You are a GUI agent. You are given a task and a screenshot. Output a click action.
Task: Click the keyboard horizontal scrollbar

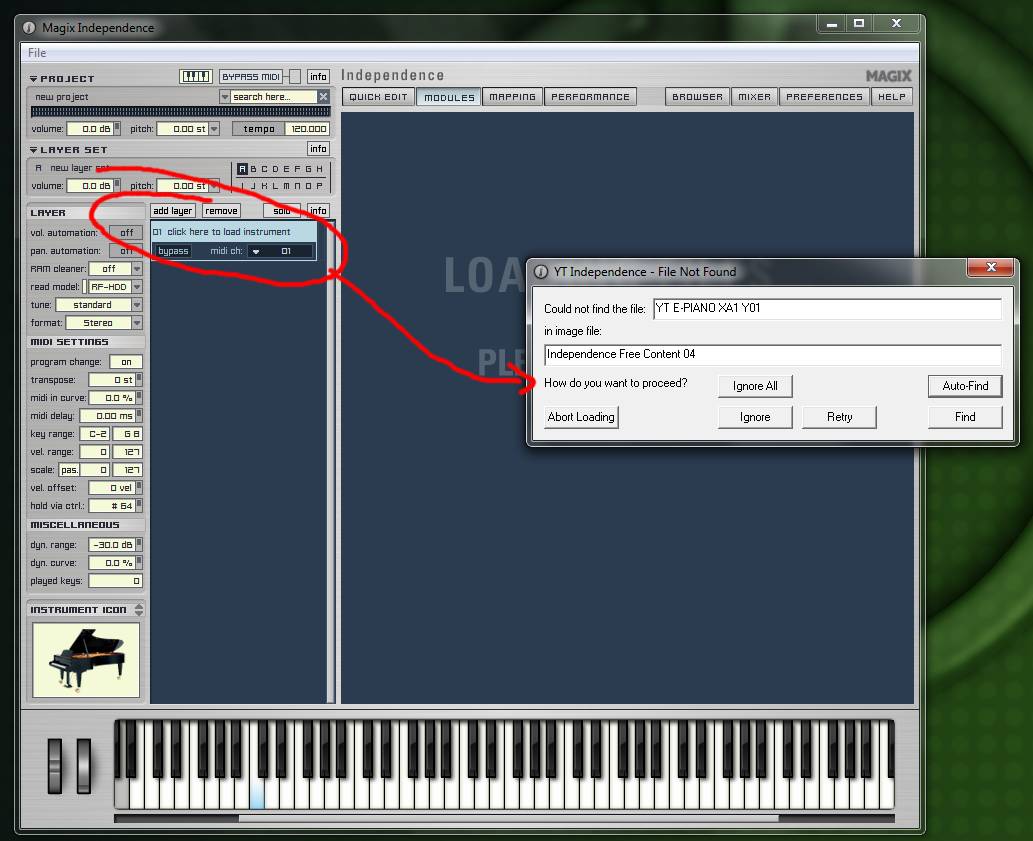(508, 819)
